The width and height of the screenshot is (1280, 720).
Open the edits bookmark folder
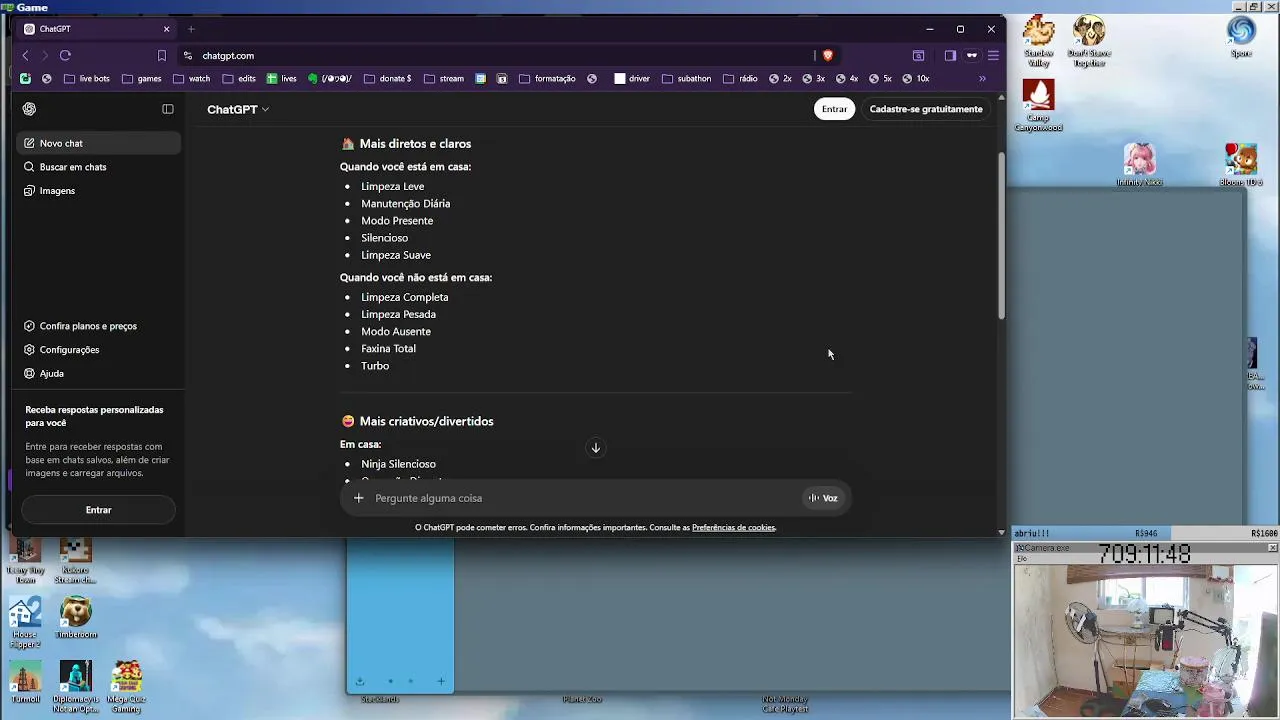[239, 79]
